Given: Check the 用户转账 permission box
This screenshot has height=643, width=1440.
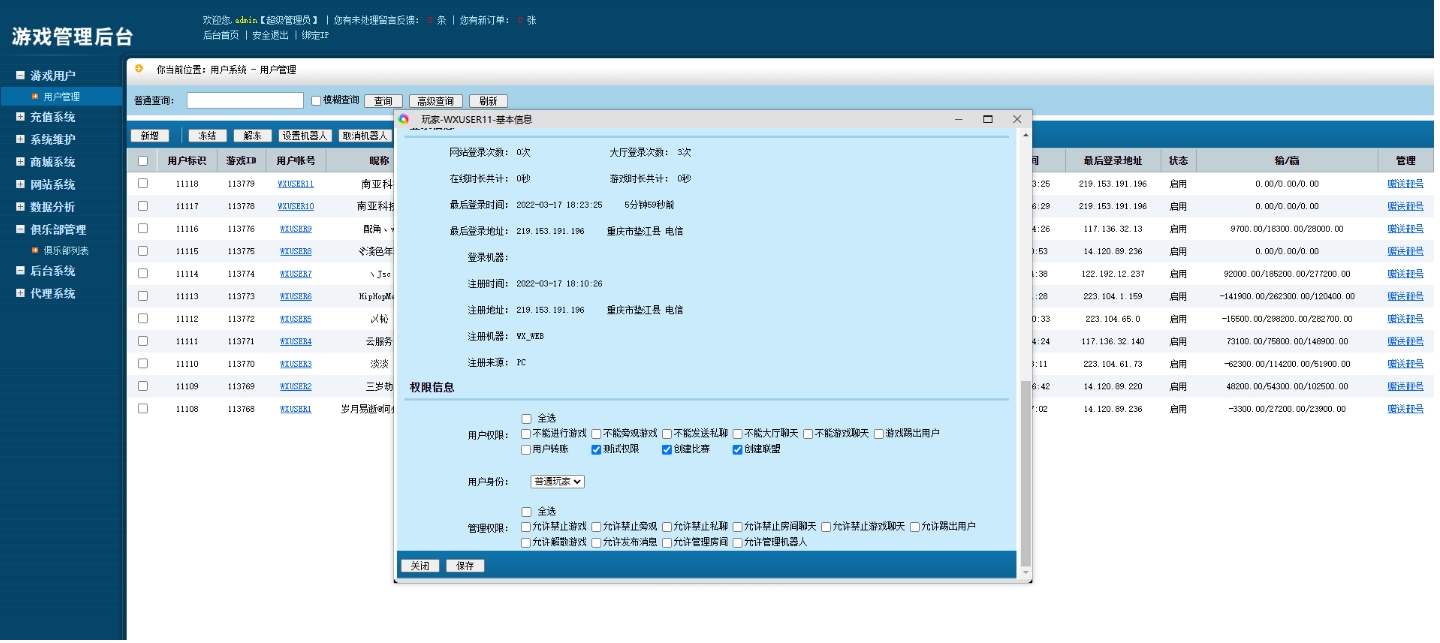Looking at the screenshot, I should (526, 450).
